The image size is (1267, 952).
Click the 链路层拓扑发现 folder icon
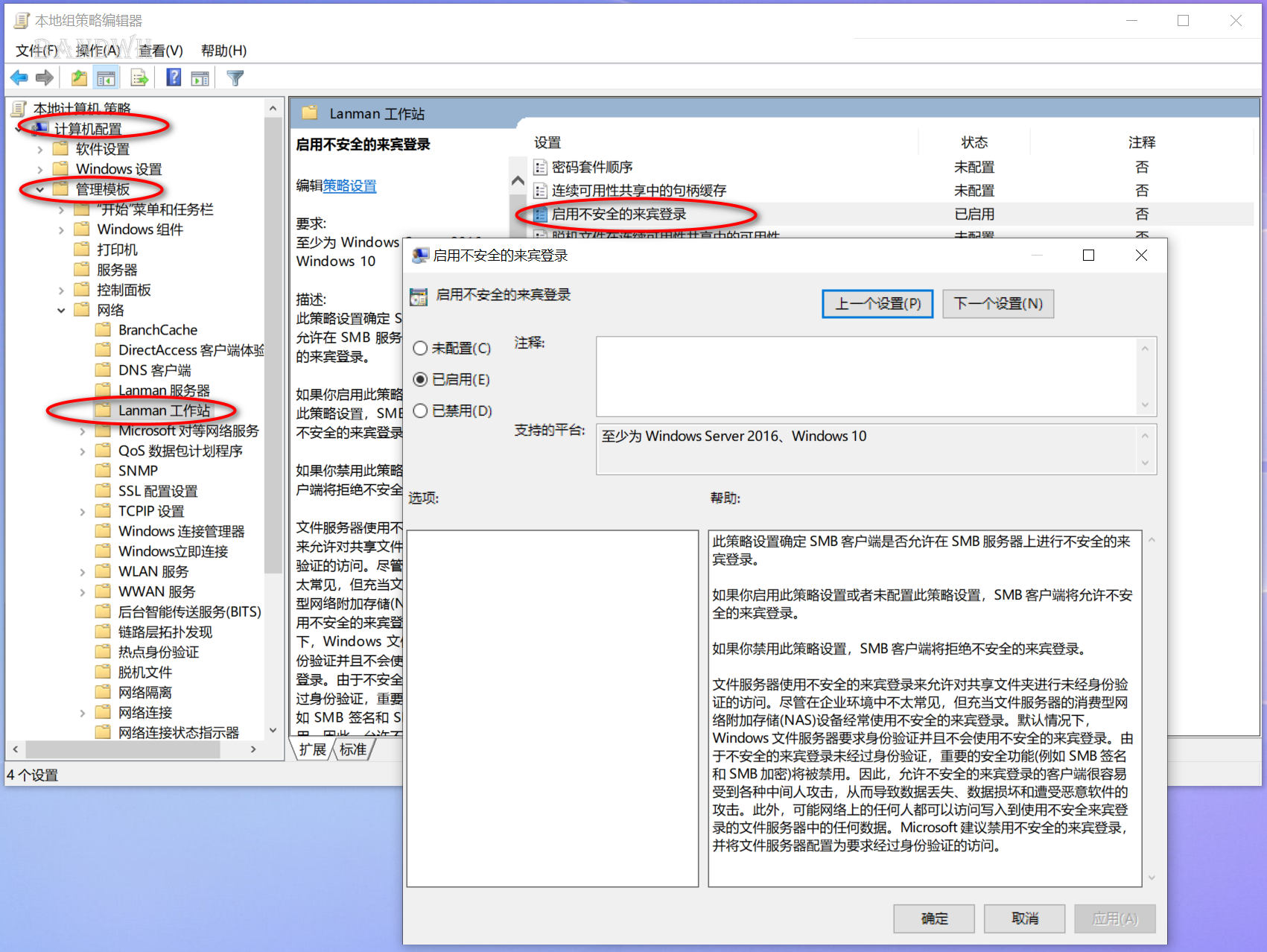[x=104, y=631]
